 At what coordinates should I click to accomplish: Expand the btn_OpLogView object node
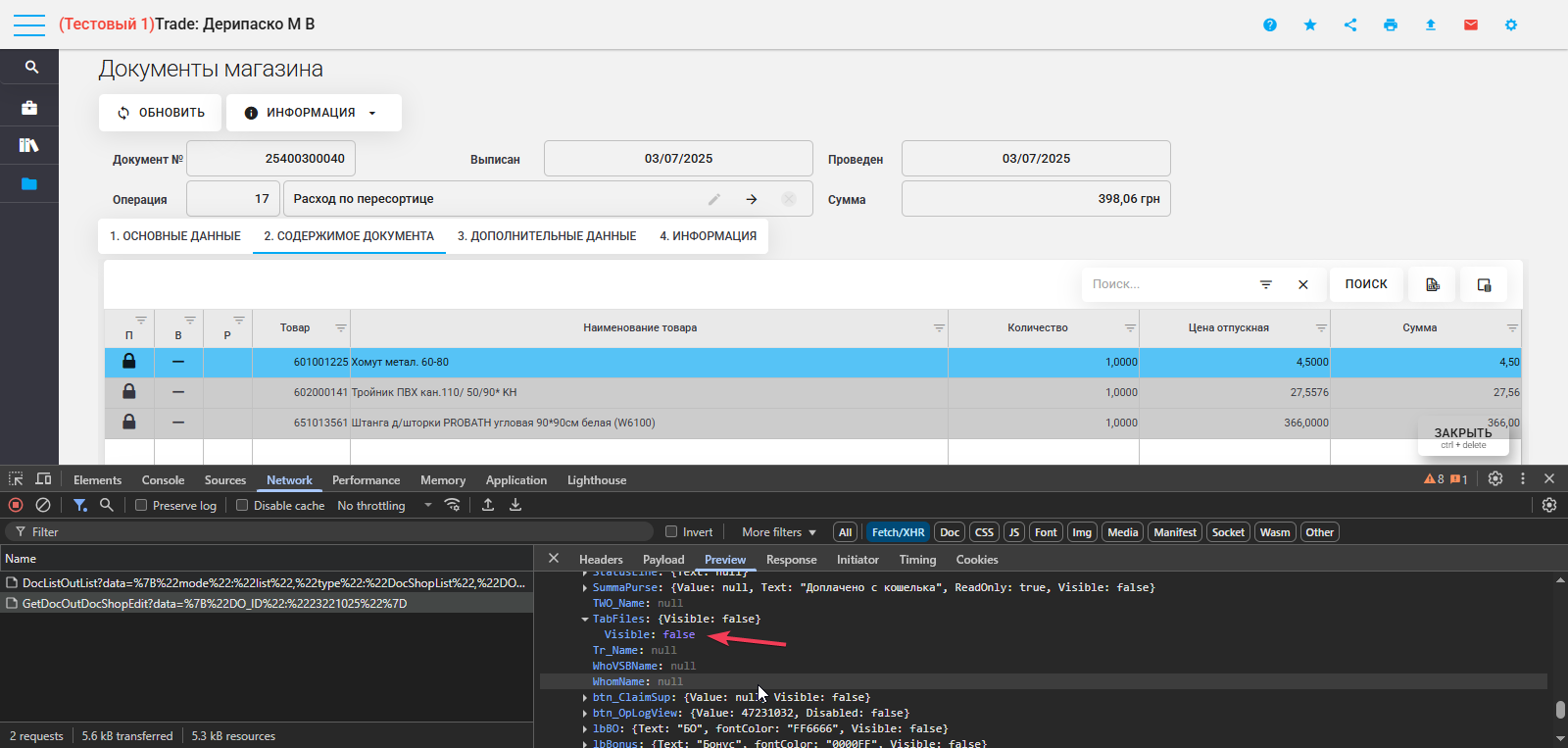[585, 714]
